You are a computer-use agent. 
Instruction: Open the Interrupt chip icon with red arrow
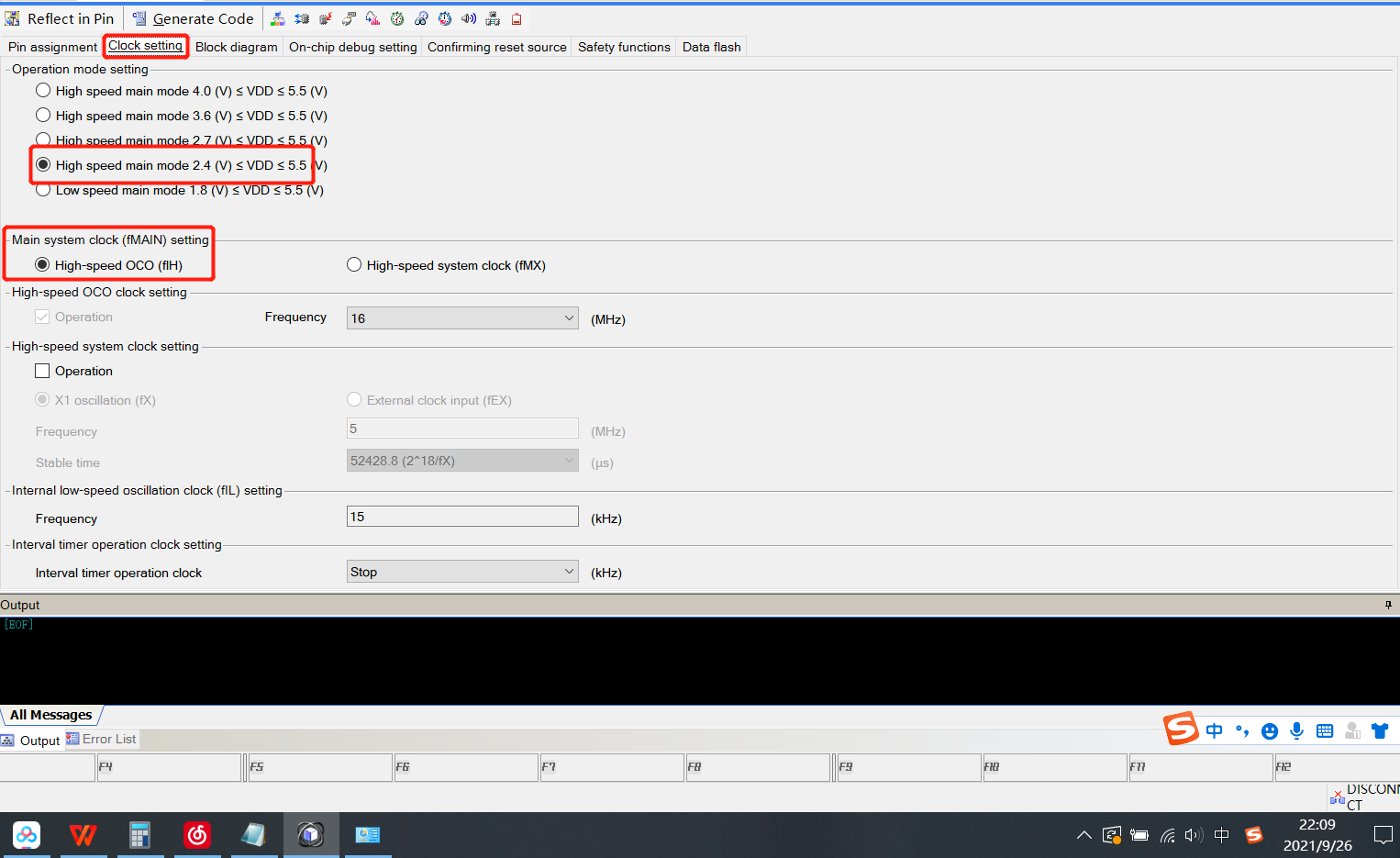click(325, 18)
